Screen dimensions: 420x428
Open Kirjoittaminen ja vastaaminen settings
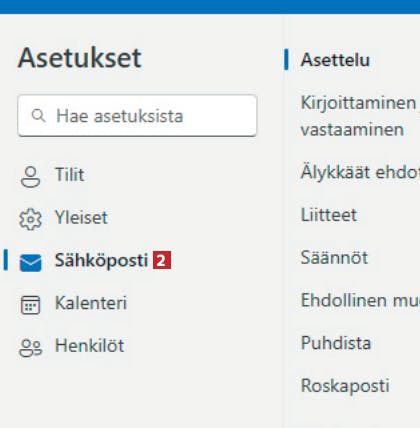[360, 116]
